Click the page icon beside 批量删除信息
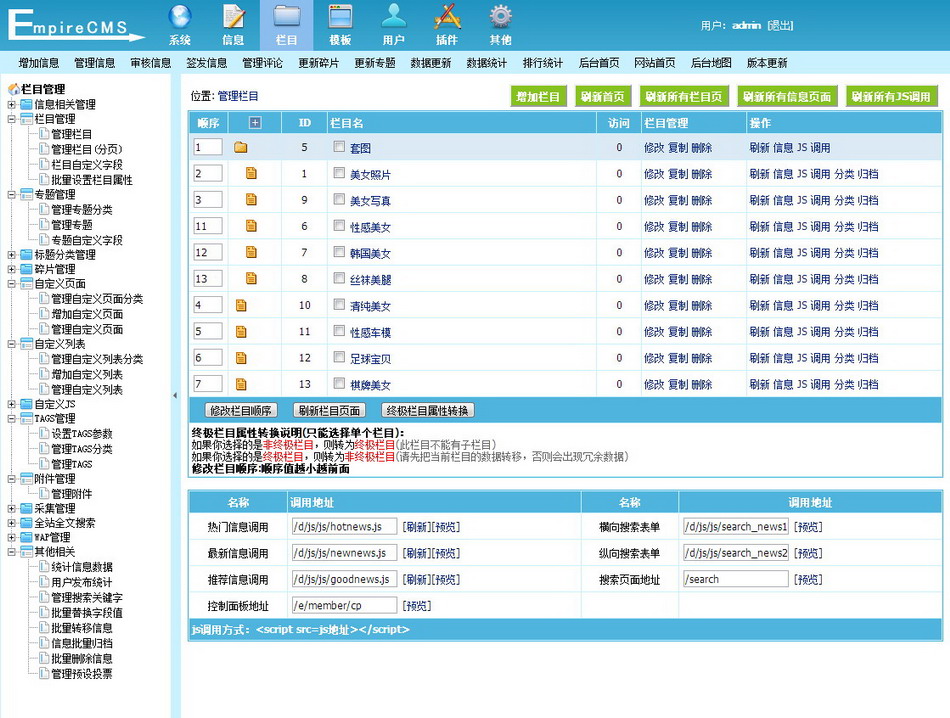The image size is (950, 718). coord(44,658)
